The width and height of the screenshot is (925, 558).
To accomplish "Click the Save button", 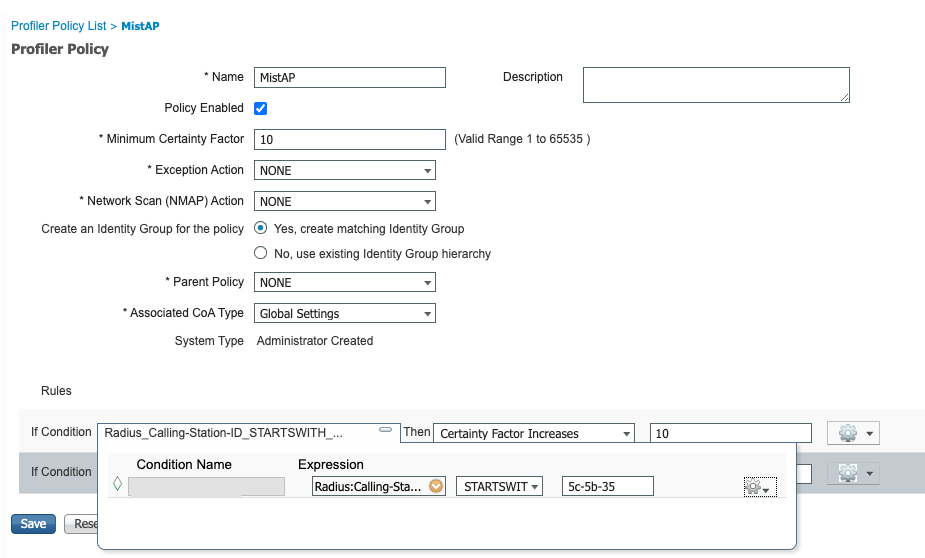I will pos(33,524).
